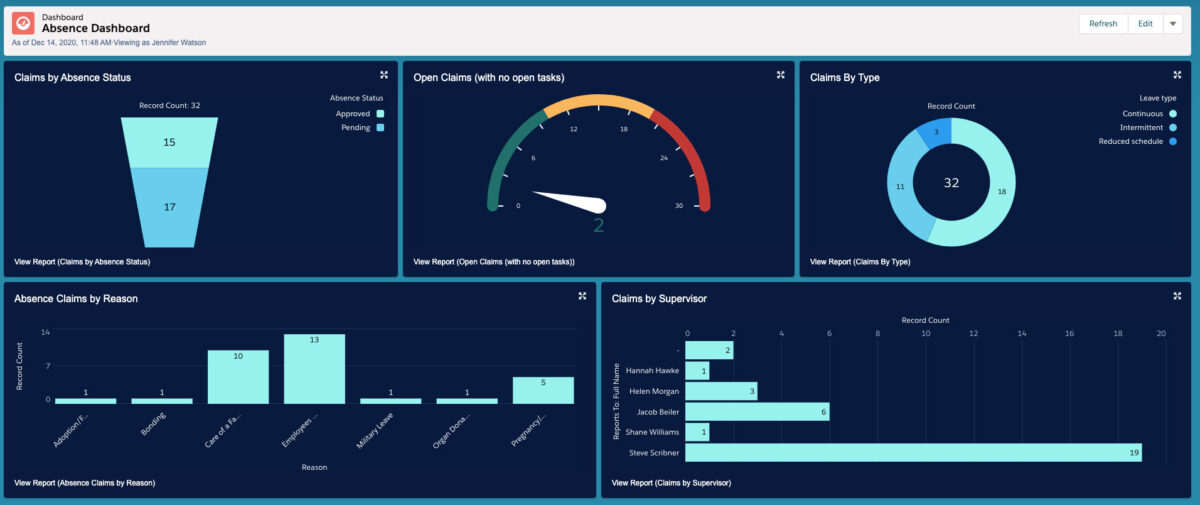The height and width of the screenshot is (505, 1200).
Task: Click the Approved legend color swatch
Action: click(380, 114)
